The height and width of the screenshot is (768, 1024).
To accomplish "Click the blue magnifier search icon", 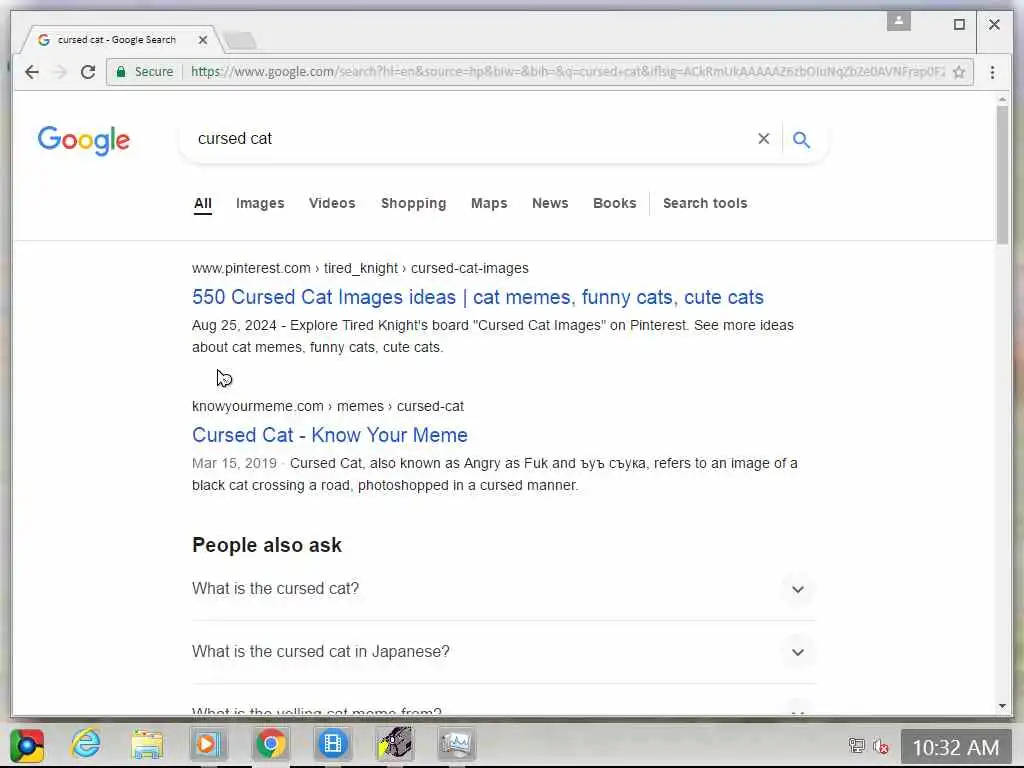I will pyautogui.click(x=801, y=139).
